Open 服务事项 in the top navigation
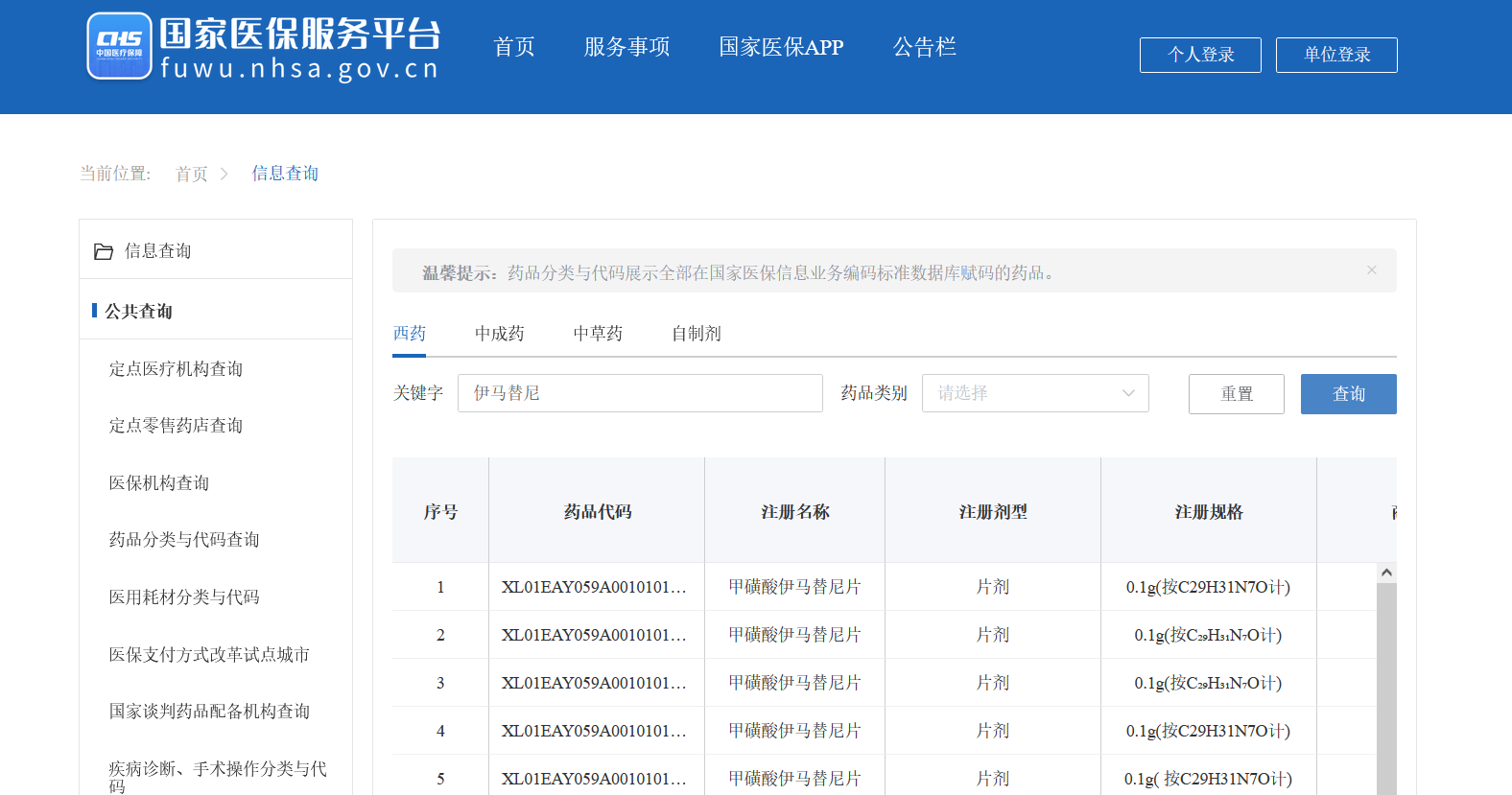 626,47
